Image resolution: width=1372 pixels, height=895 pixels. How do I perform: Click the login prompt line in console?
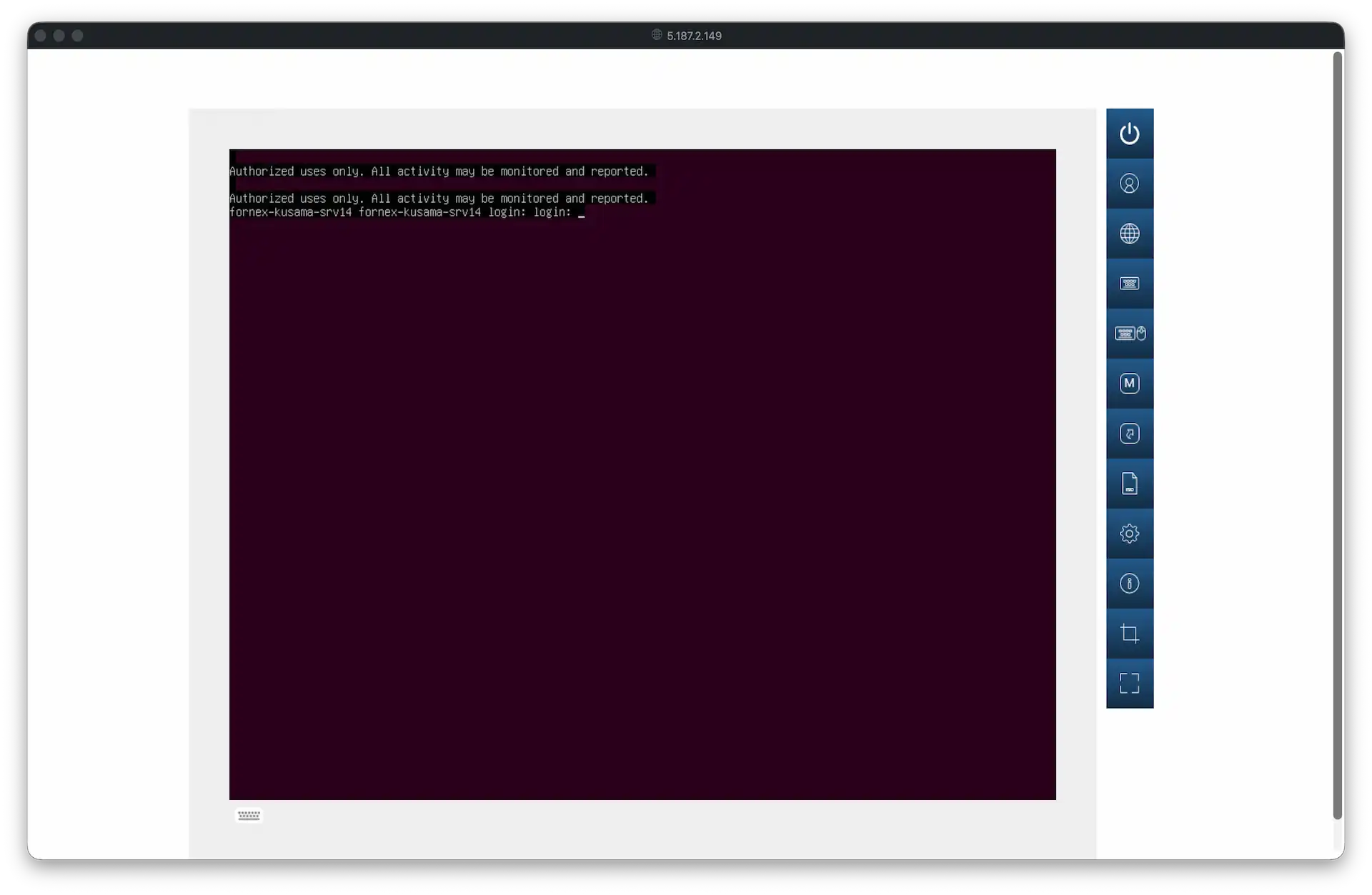click(x=407, y=212)
